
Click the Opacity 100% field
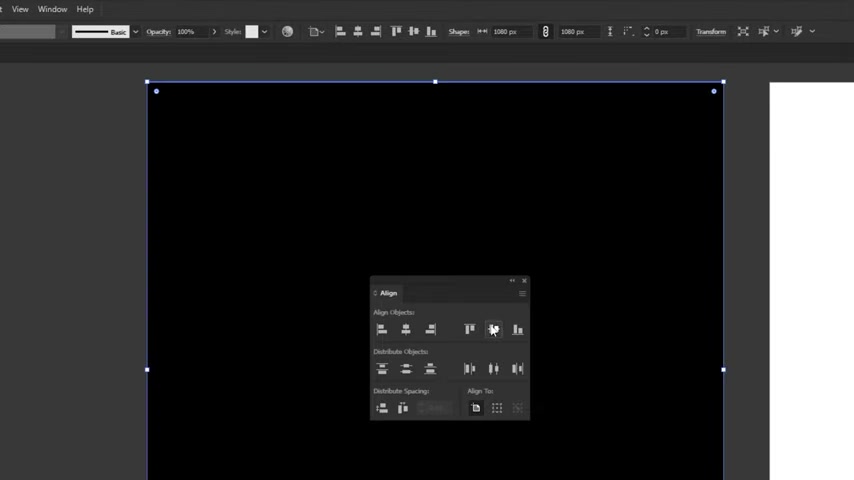191,32
